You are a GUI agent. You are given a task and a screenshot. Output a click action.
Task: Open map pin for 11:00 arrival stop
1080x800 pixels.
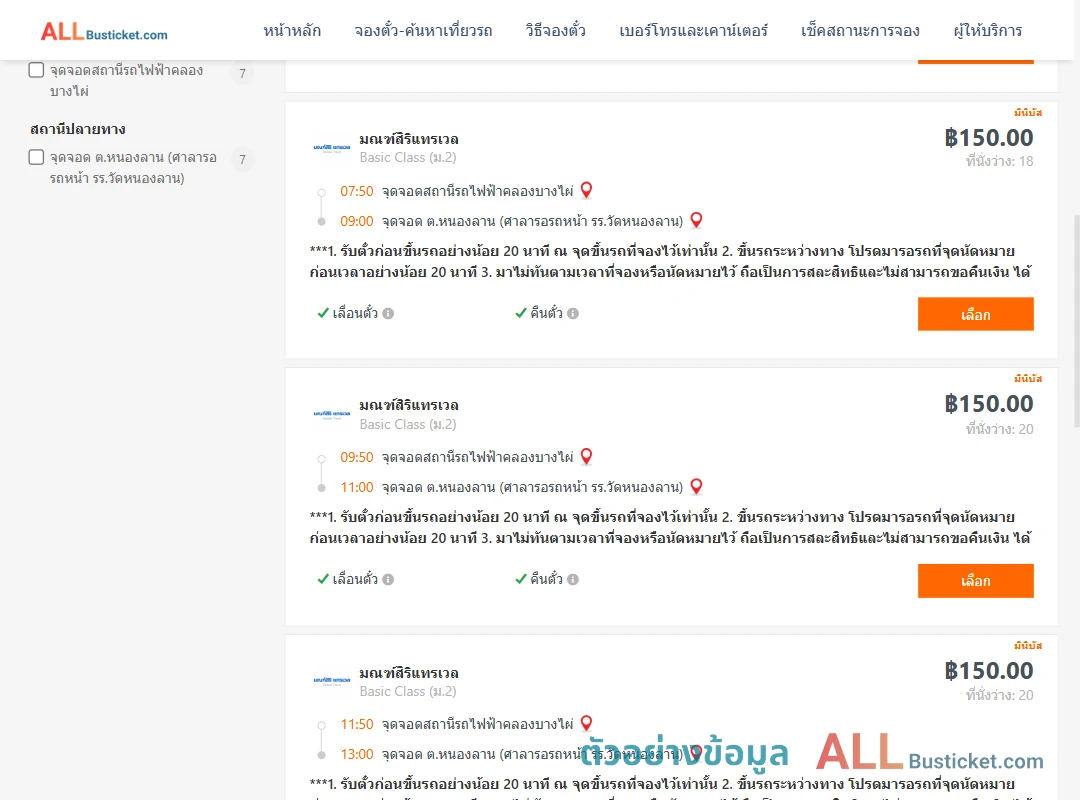(696, 486)
